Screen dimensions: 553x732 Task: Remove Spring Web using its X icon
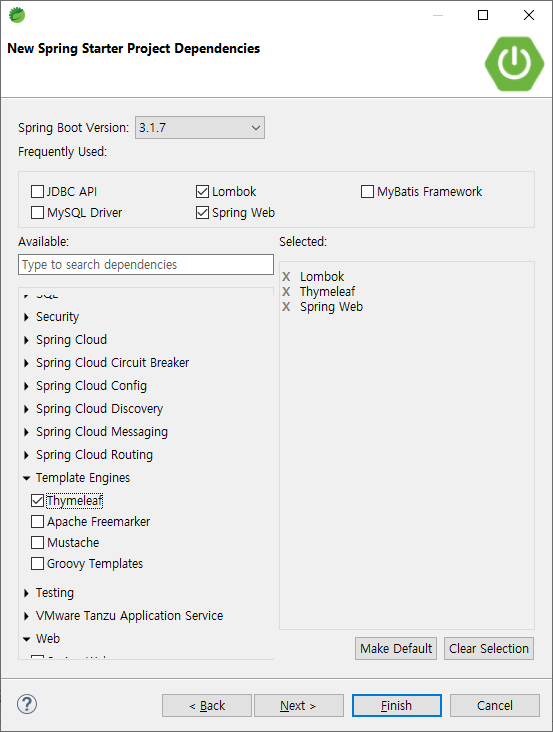tap(286, 307)
